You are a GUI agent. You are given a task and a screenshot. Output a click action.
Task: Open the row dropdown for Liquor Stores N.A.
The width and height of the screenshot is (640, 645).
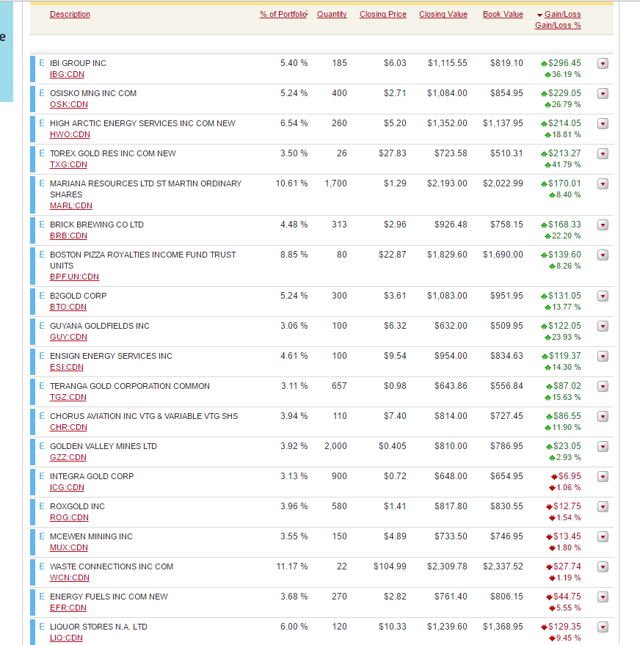tap(603, 627)
